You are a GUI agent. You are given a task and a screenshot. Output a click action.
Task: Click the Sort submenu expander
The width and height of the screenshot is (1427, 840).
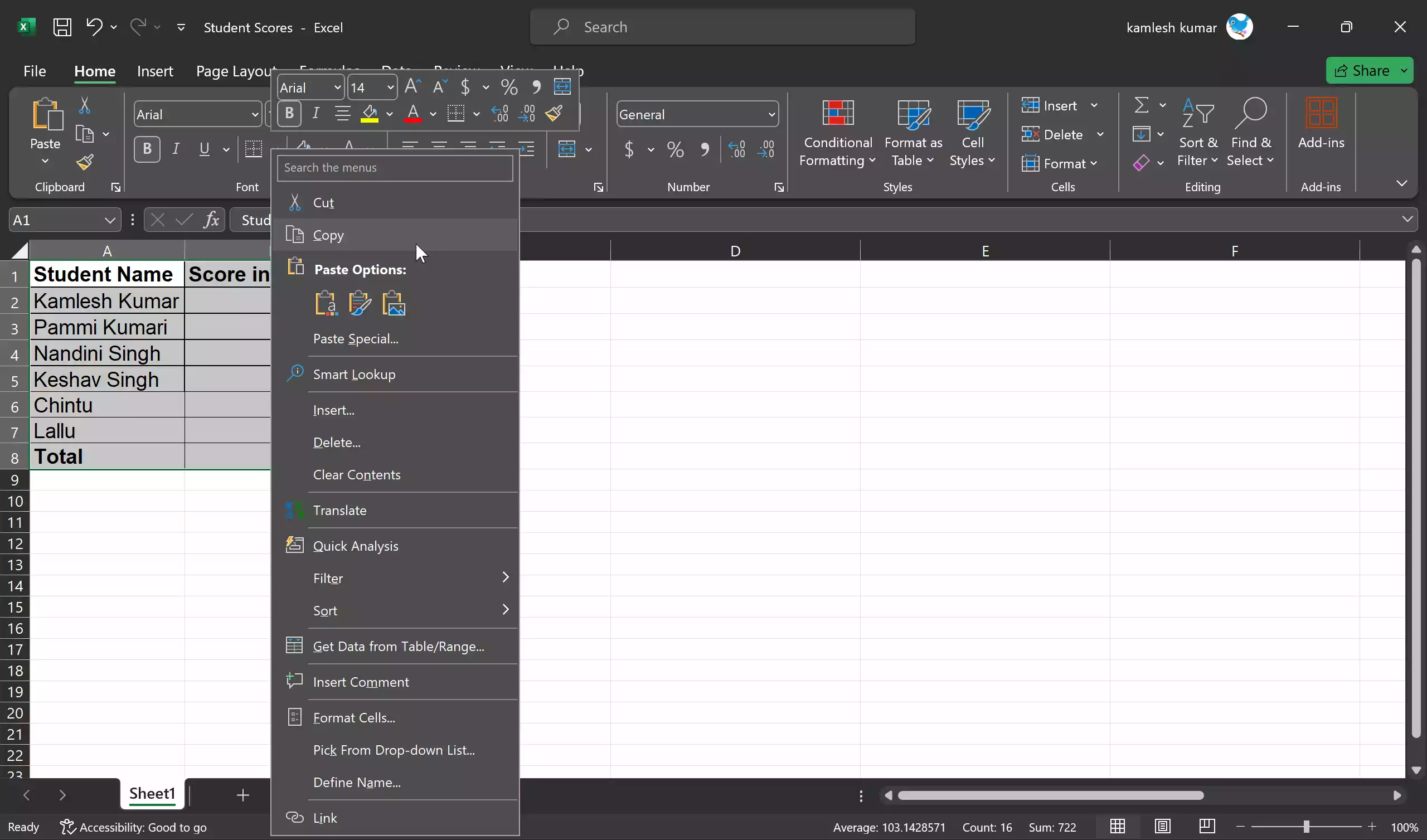(505, 610)
